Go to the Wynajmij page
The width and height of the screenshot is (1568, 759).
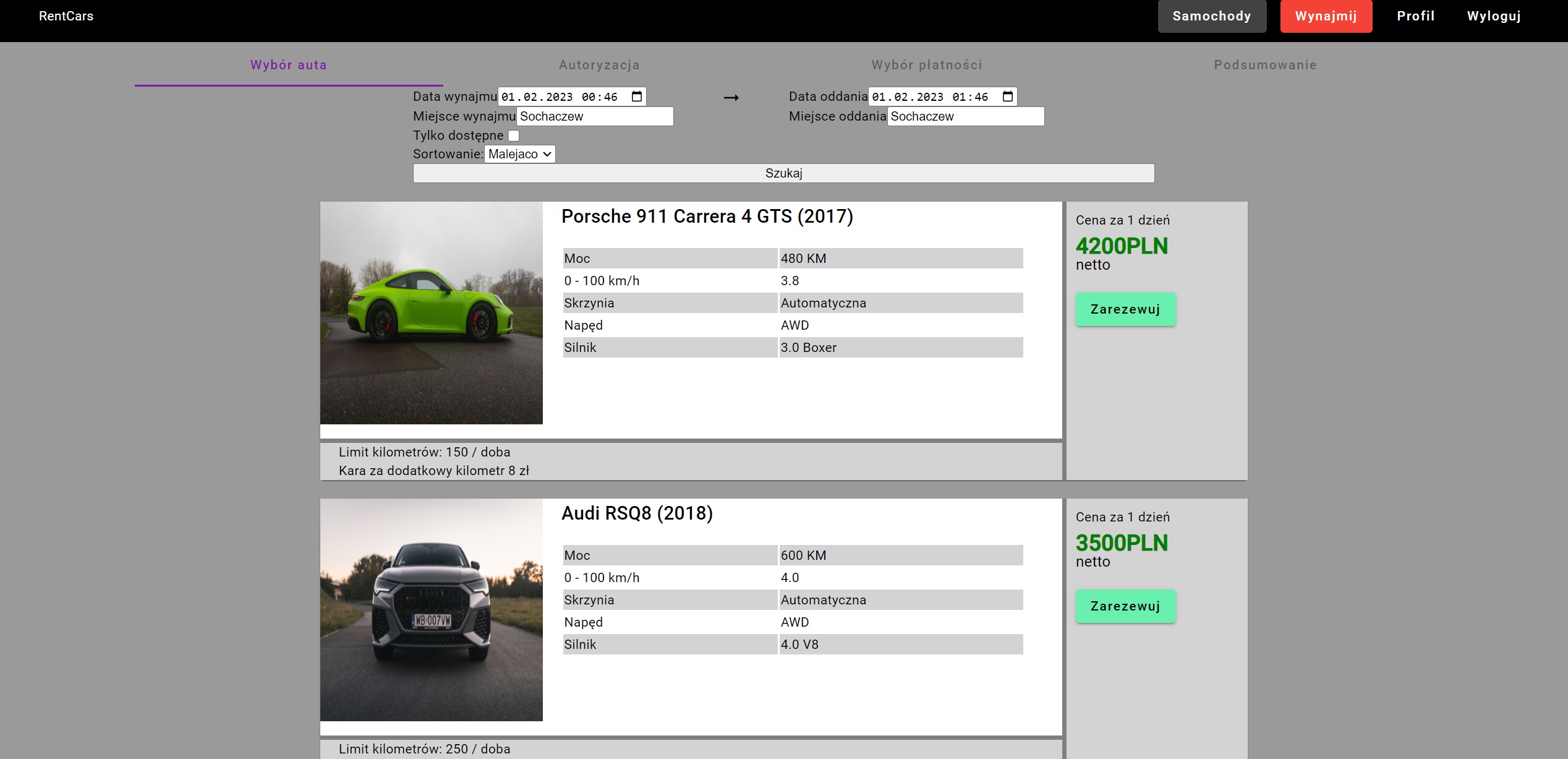[1326, 16]
